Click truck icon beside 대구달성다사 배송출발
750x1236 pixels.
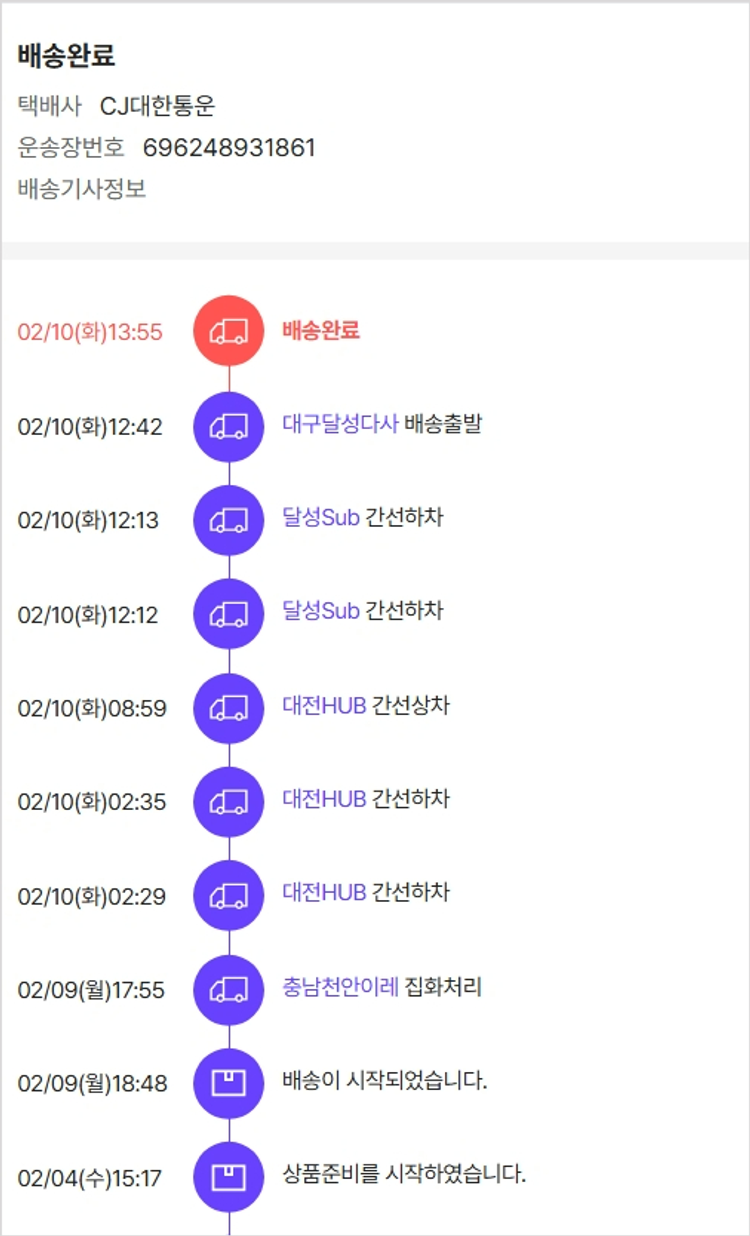coord(229,427)
